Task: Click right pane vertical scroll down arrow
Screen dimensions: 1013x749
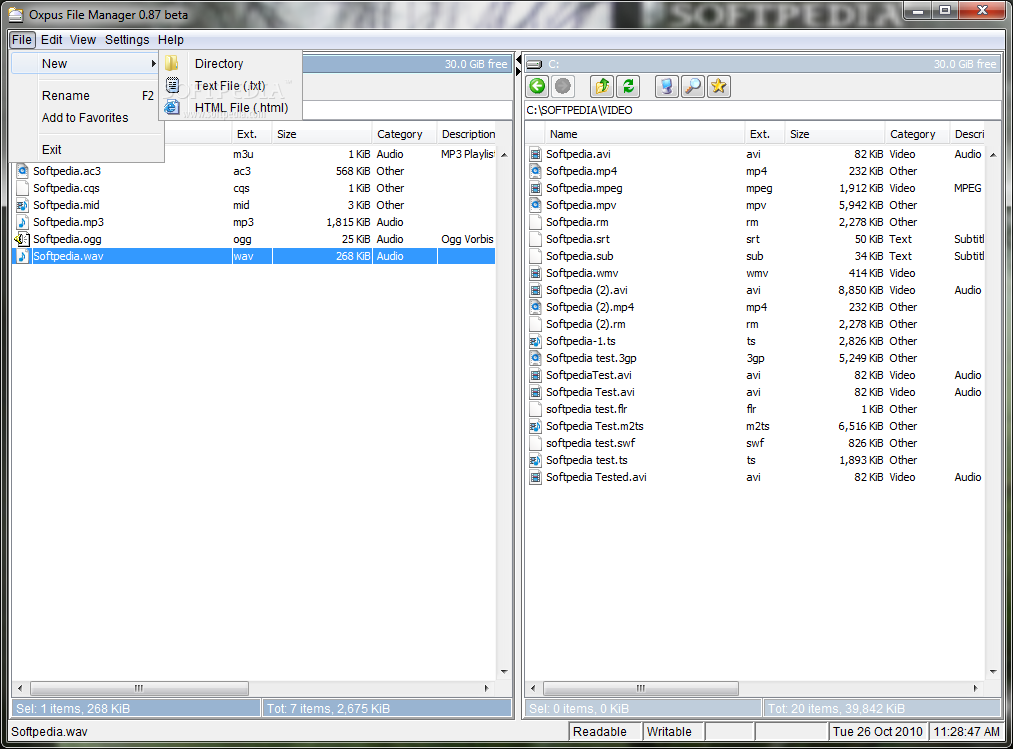Action: pos(993,672)
